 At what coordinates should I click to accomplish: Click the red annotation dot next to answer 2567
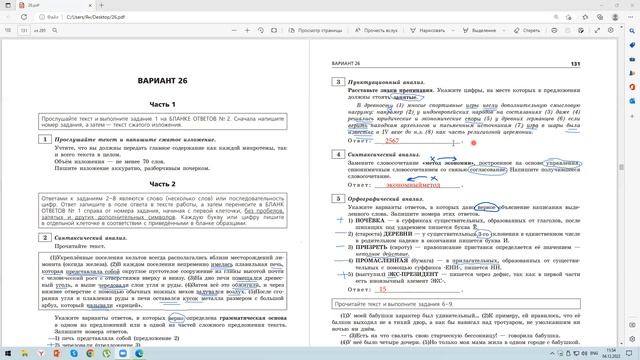click(473, 143)
